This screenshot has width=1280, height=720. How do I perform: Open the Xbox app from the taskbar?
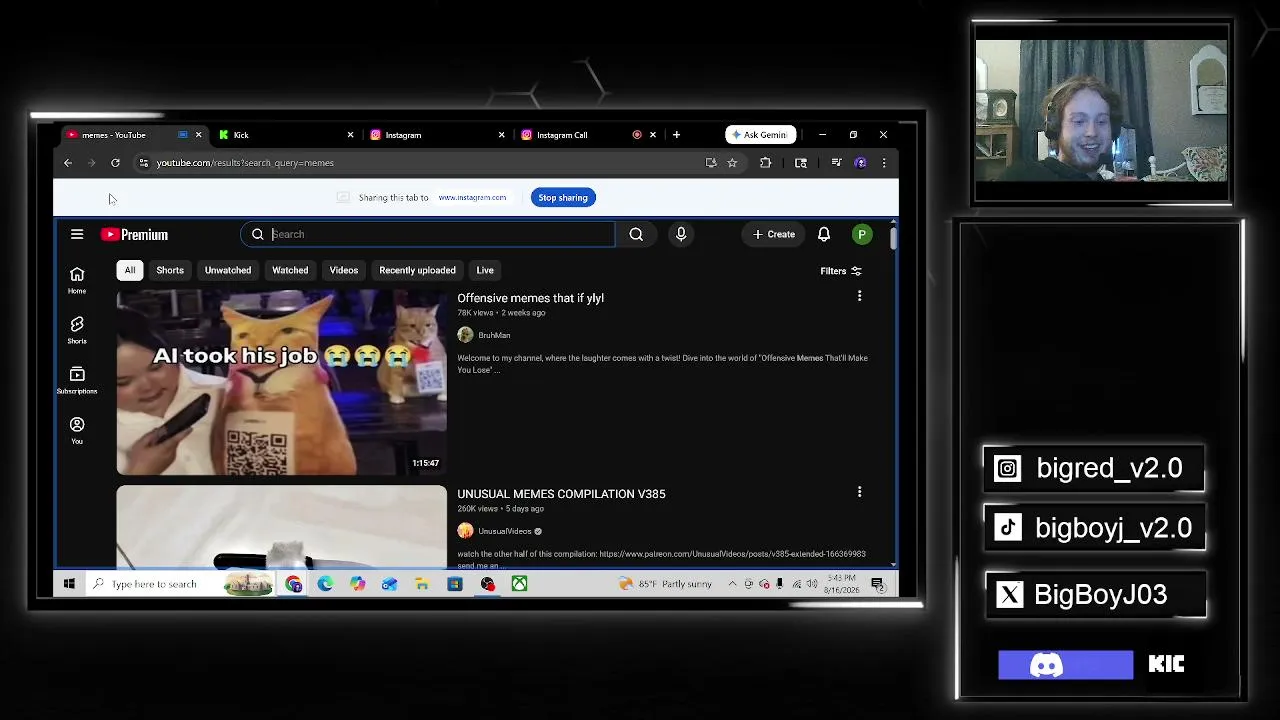point(519,584)
